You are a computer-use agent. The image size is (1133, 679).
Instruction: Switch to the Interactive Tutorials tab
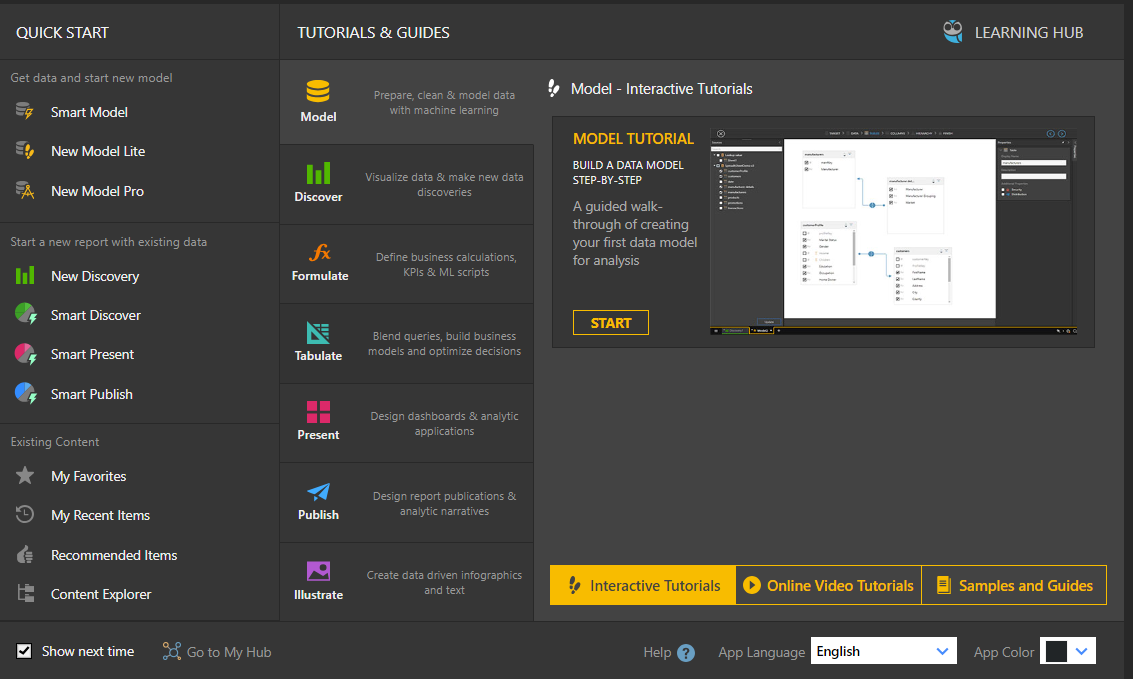[x=643, y=585]
